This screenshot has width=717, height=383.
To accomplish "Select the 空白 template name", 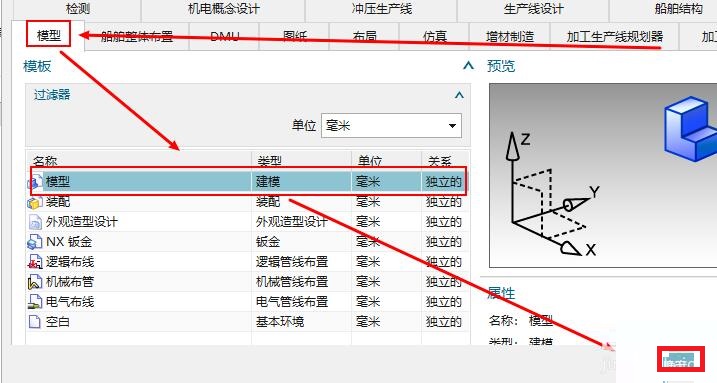I will pos(58,322).
